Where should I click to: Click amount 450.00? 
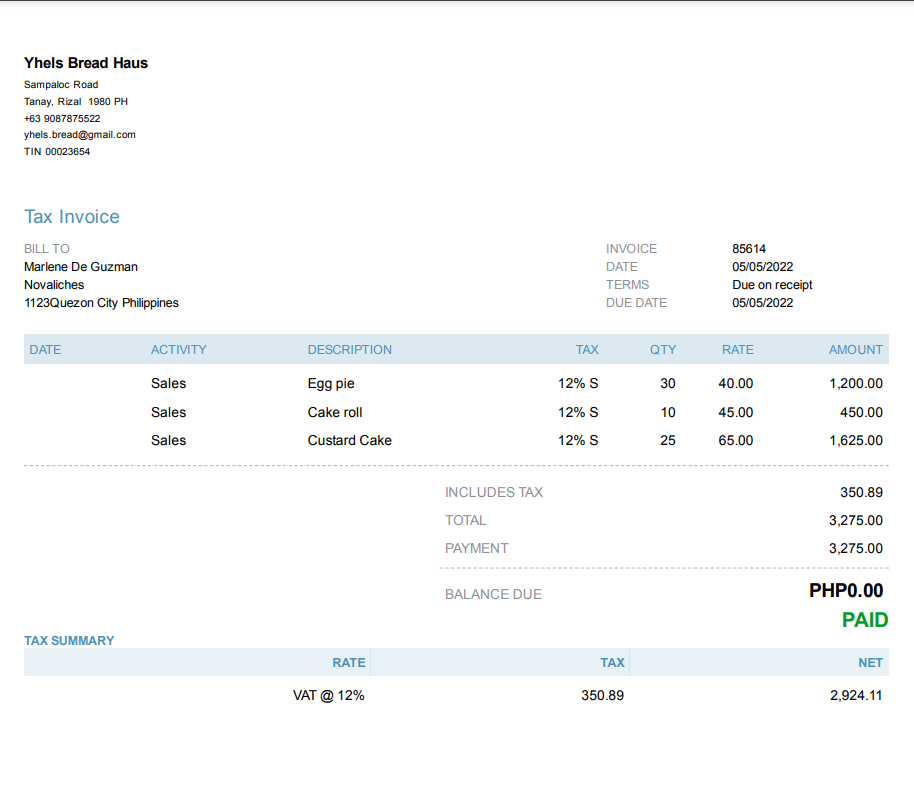click(862, 413)
